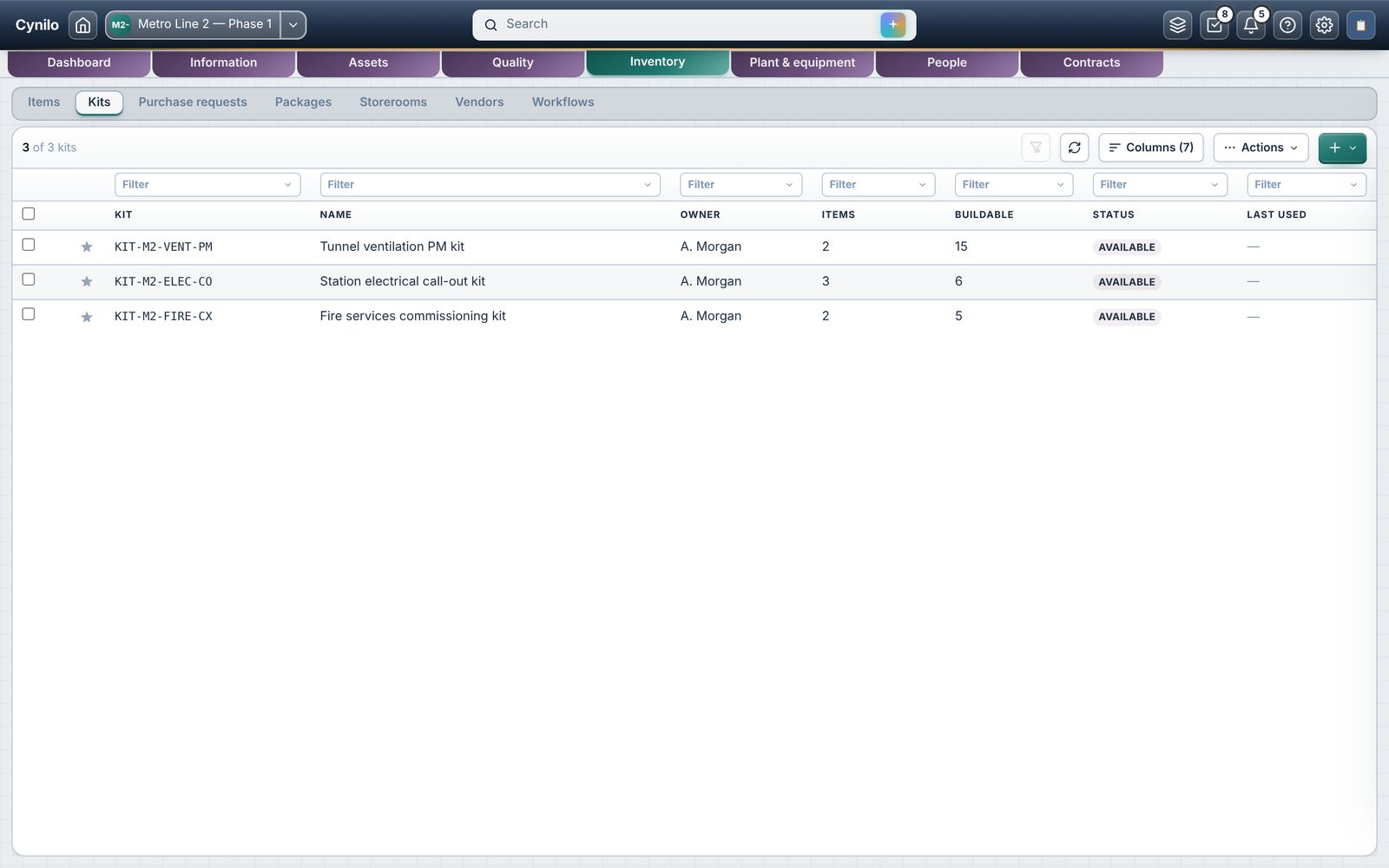Open settings gear icon

(1324, 25)
